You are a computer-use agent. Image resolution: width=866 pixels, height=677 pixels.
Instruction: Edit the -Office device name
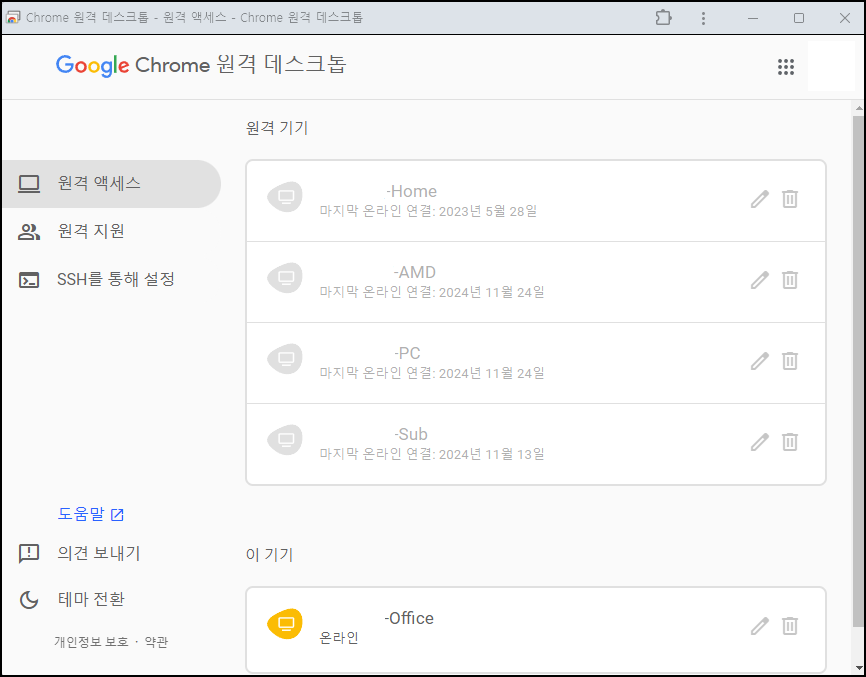click(x=760, y=626)
